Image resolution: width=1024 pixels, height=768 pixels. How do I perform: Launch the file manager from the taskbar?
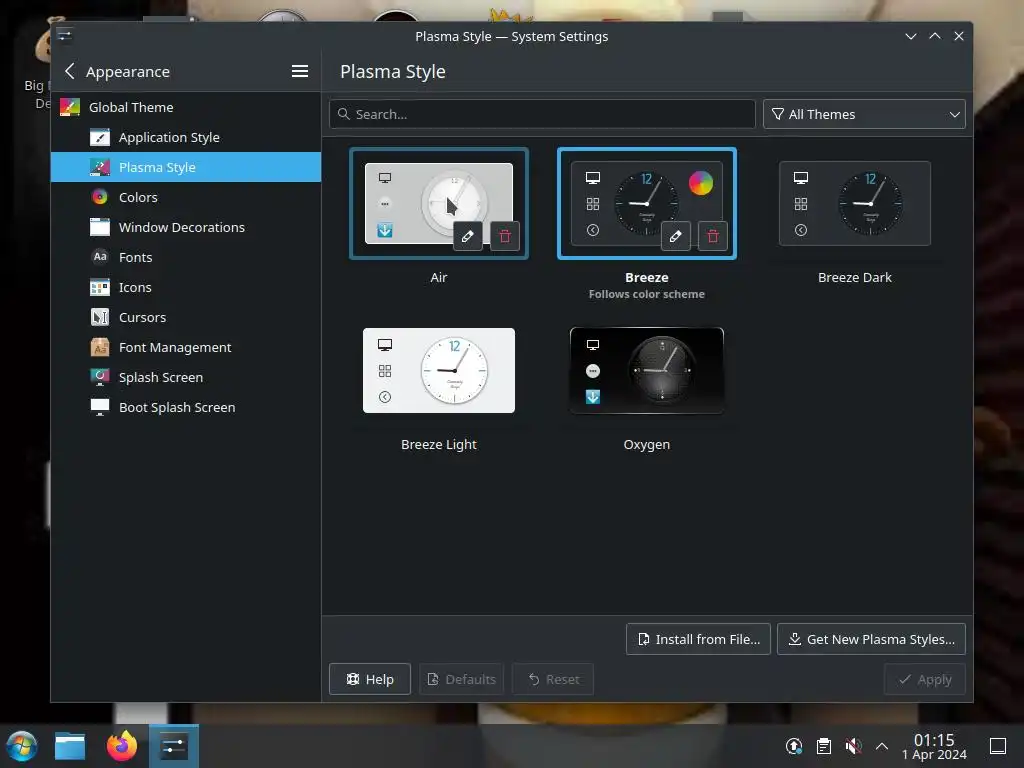coord(70,746)
